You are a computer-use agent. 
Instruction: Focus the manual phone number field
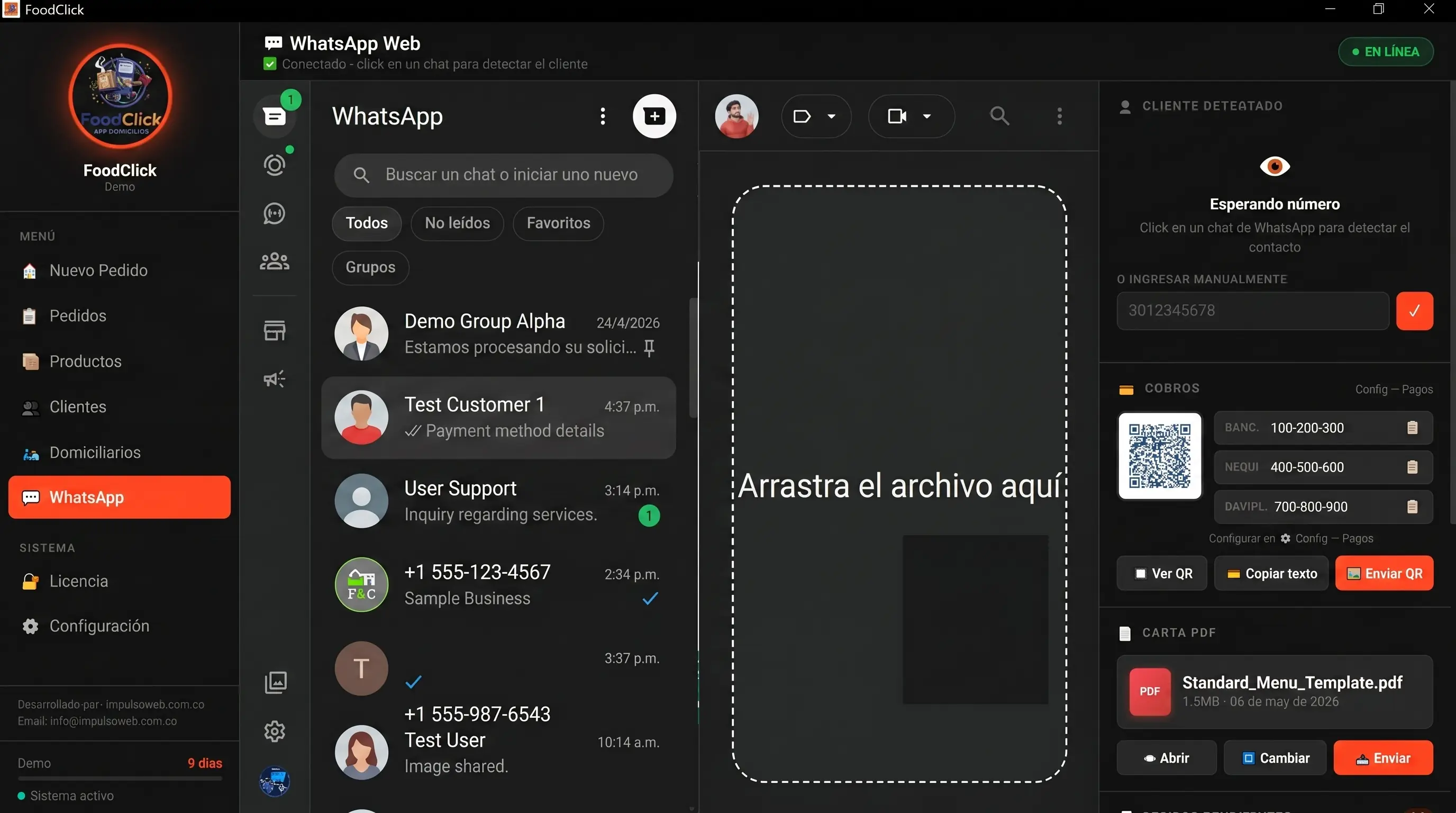click(x=1252, y=311)
